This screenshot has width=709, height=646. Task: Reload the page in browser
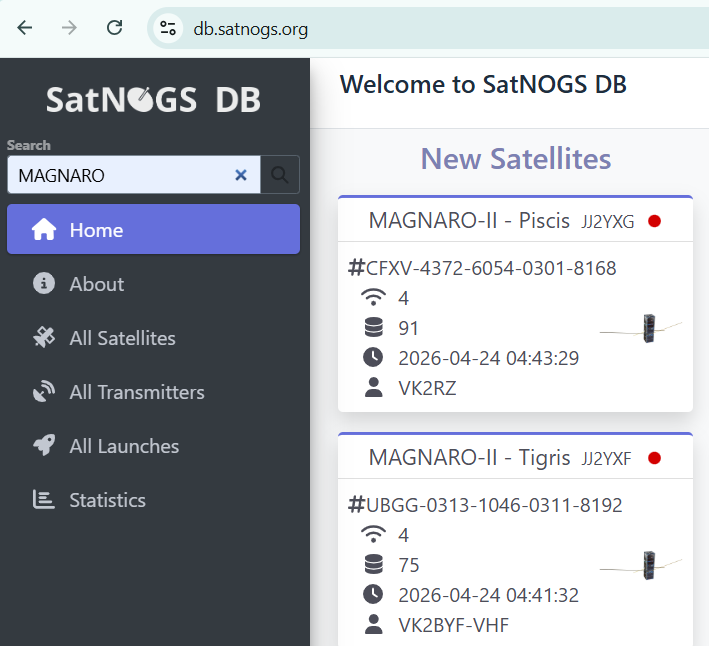pyautogui.click(x=115, y=28)
